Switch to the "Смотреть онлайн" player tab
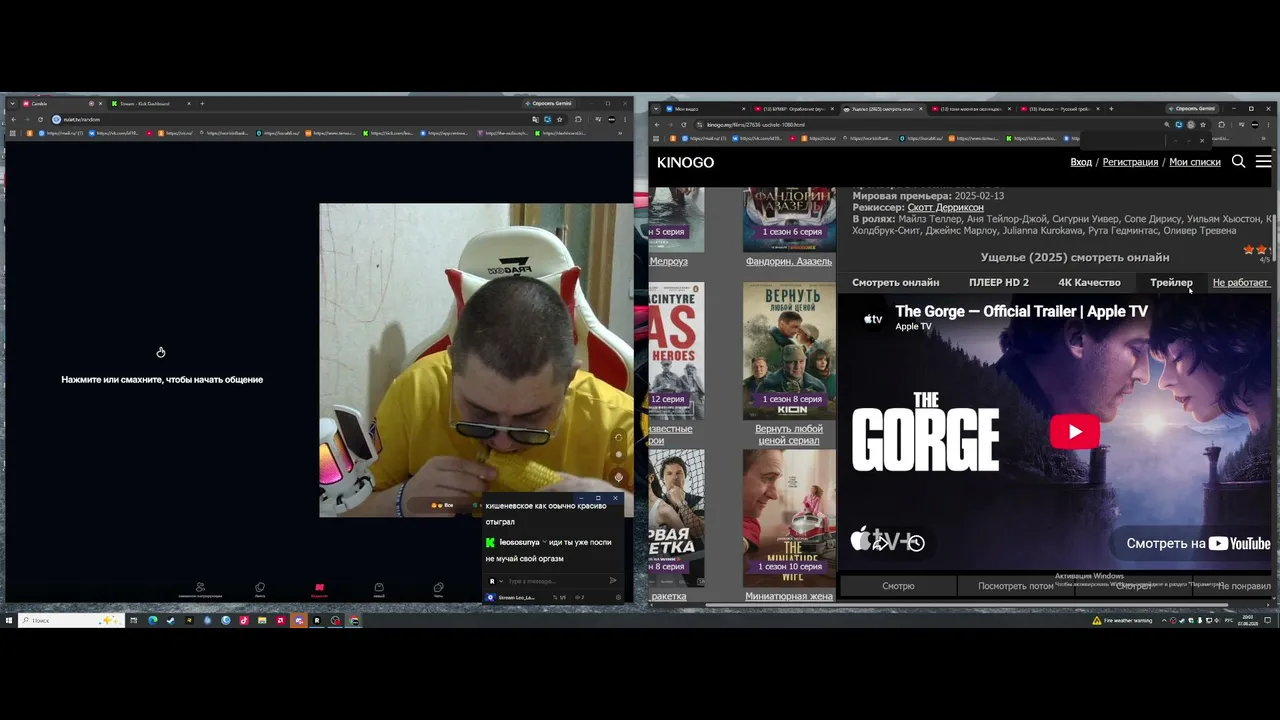This screenshot has width=1280, height=720. [x=895, y=283]
